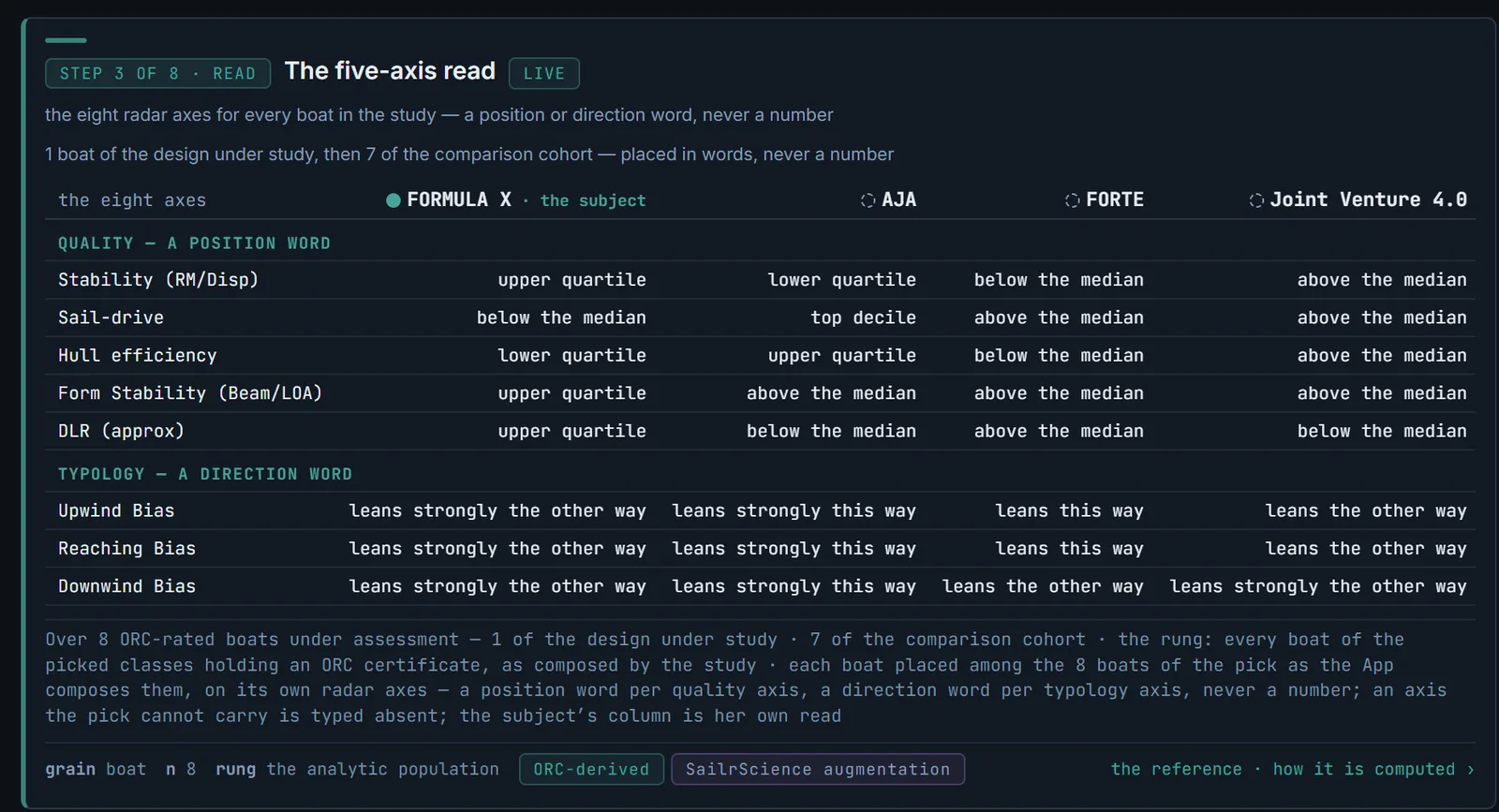
Task: Select the DLR (approx) row label
Action: tap(121, 431)
